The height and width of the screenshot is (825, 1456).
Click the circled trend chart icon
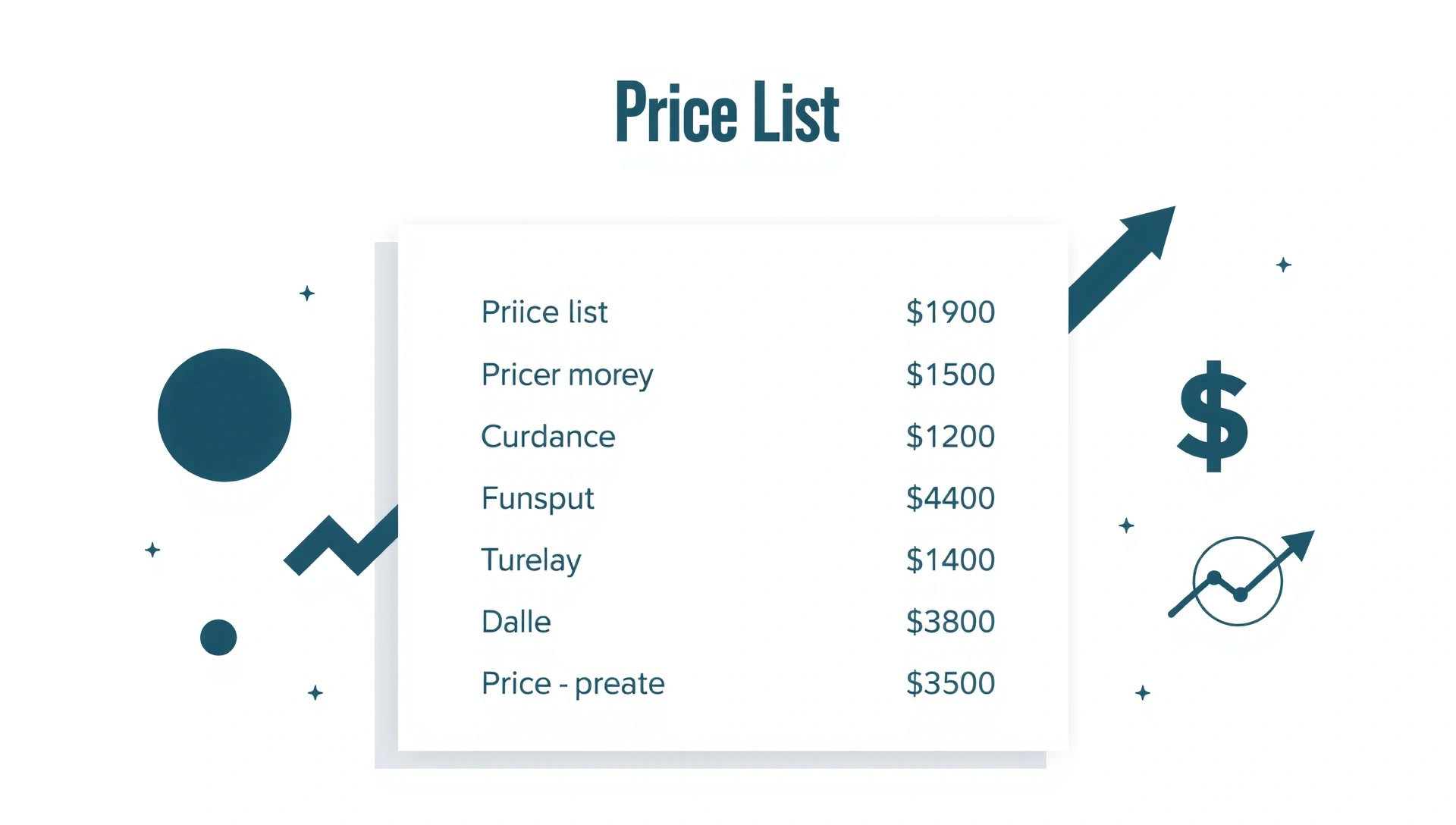[x=1238, y=582]
